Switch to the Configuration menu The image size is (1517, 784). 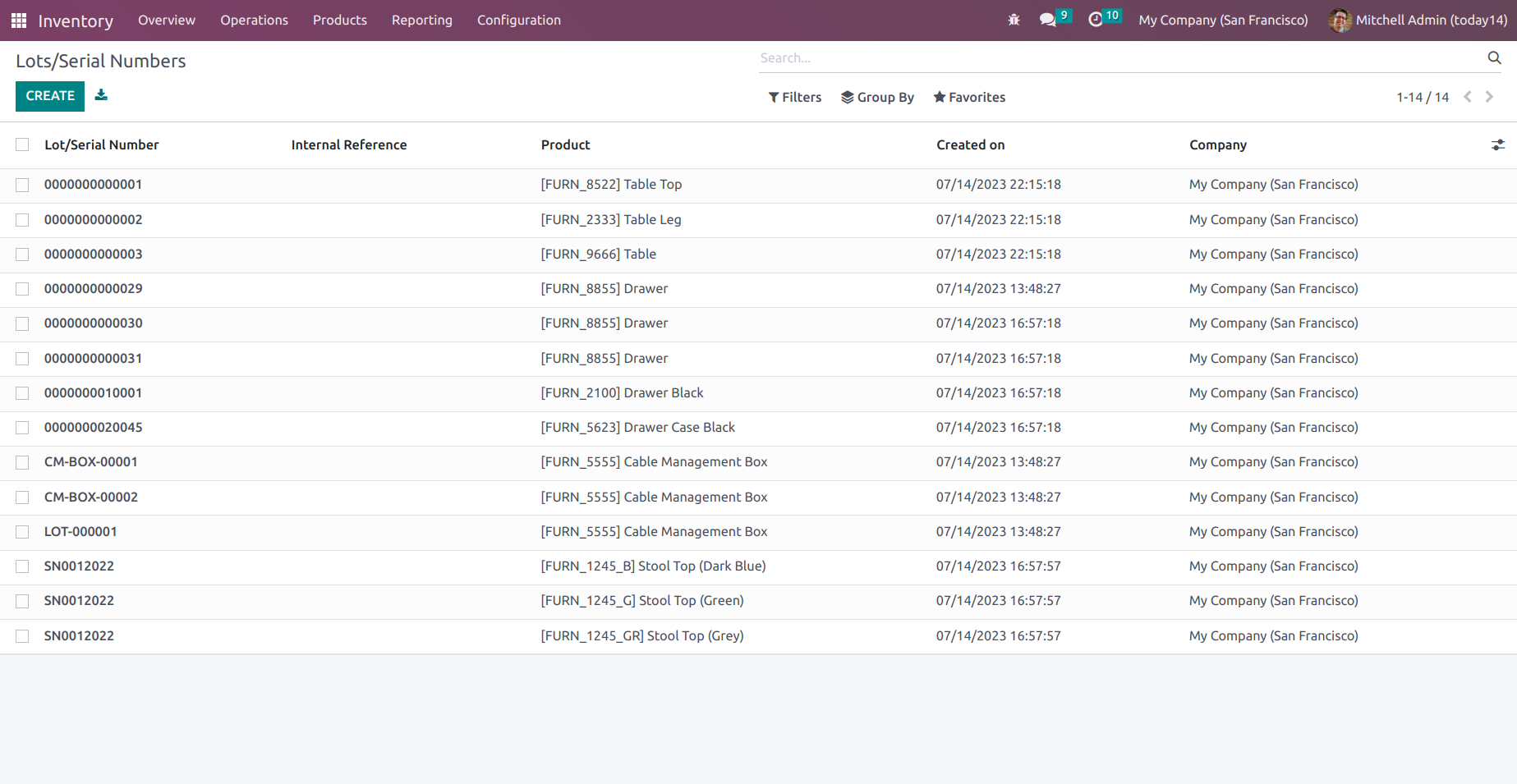pos(518,20)
